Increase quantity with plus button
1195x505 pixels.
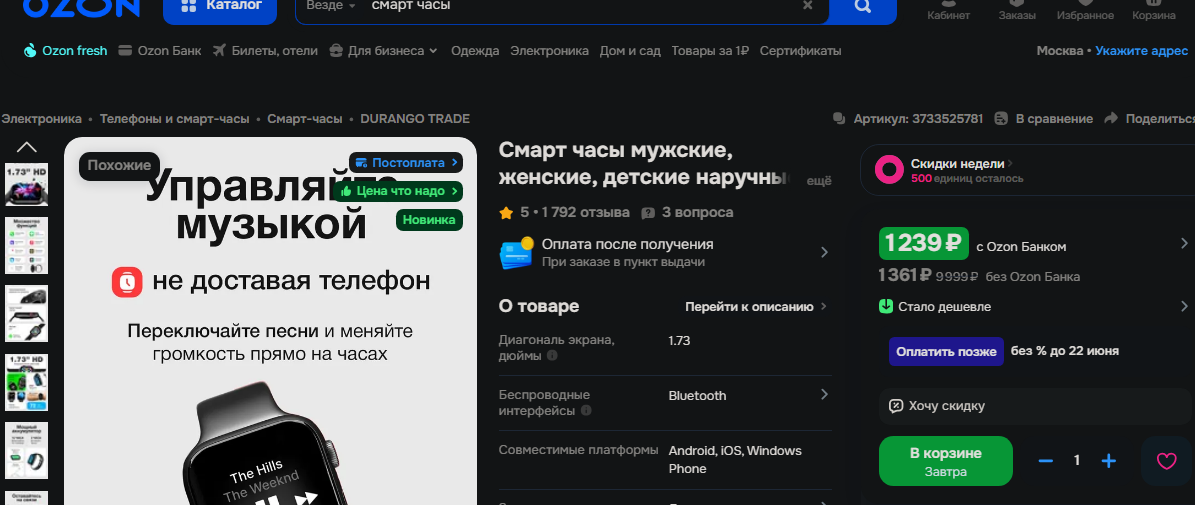1109,461
